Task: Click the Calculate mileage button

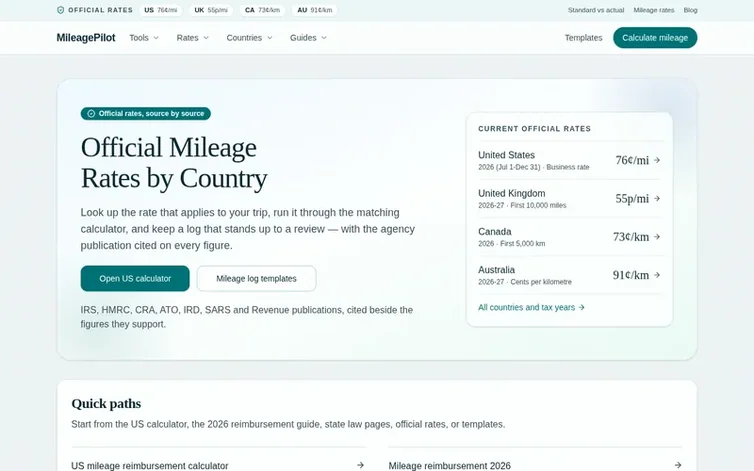Action: (655, 38)
